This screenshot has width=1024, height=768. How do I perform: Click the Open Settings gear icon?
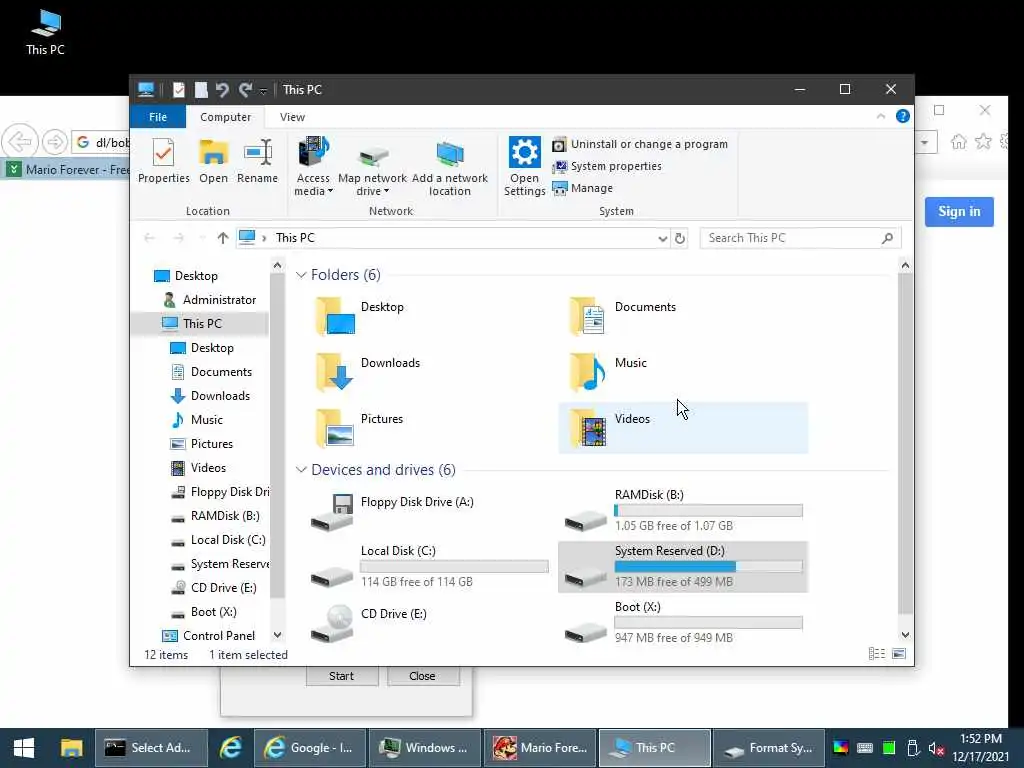tap(524, 152)
